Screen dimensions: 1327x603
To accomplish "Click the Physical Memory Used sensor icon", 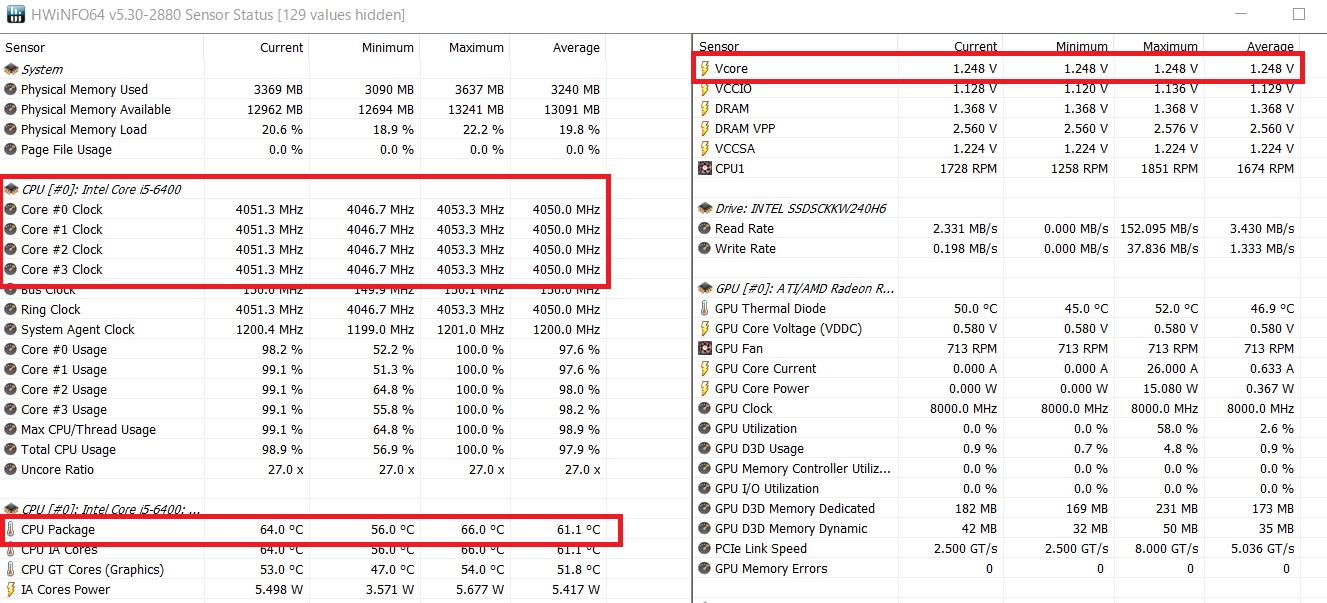I will pyautogui.click(x=11, y=89).
